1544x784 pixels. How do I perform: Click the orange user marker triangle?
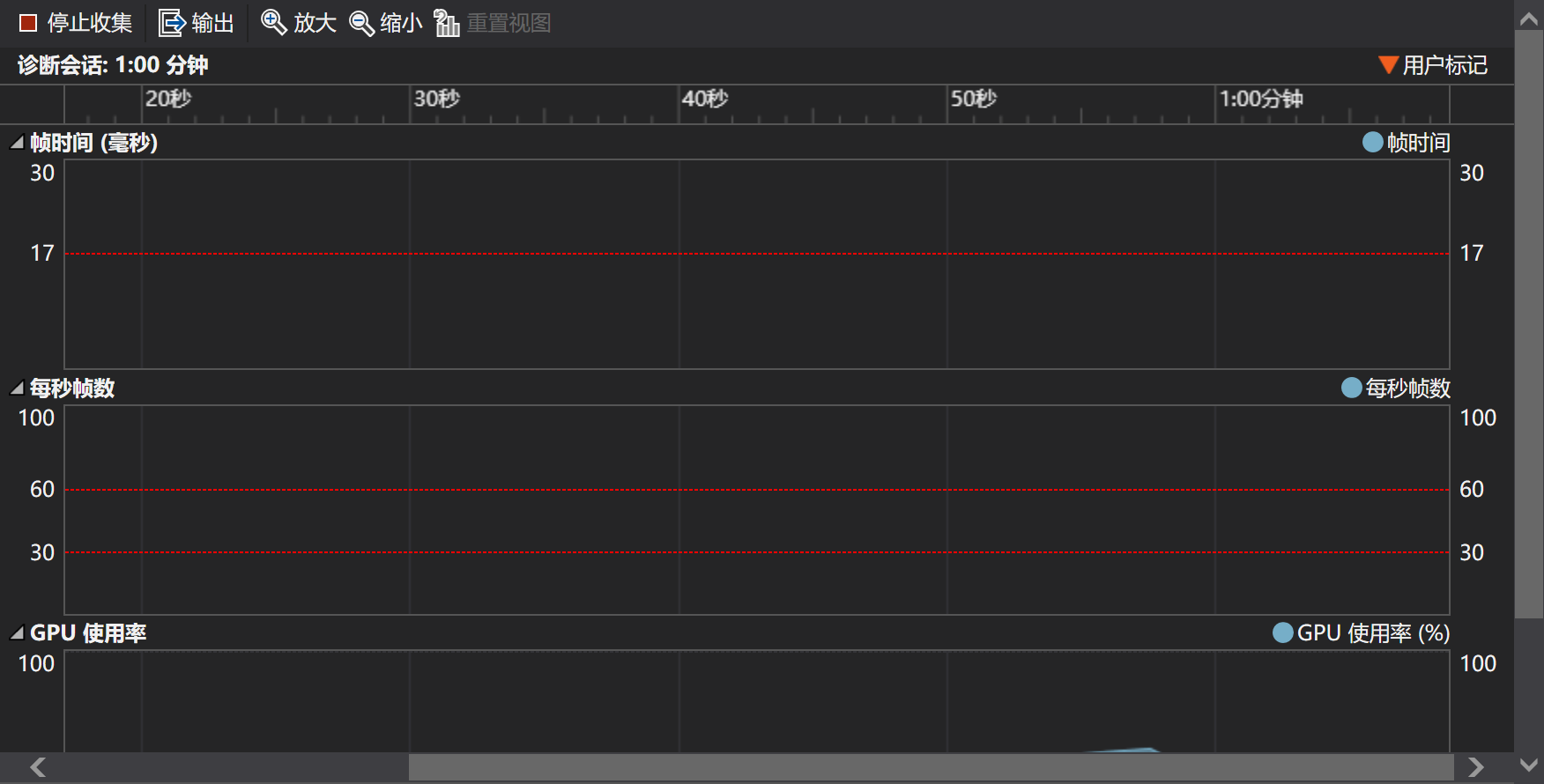pos(1388,65)
